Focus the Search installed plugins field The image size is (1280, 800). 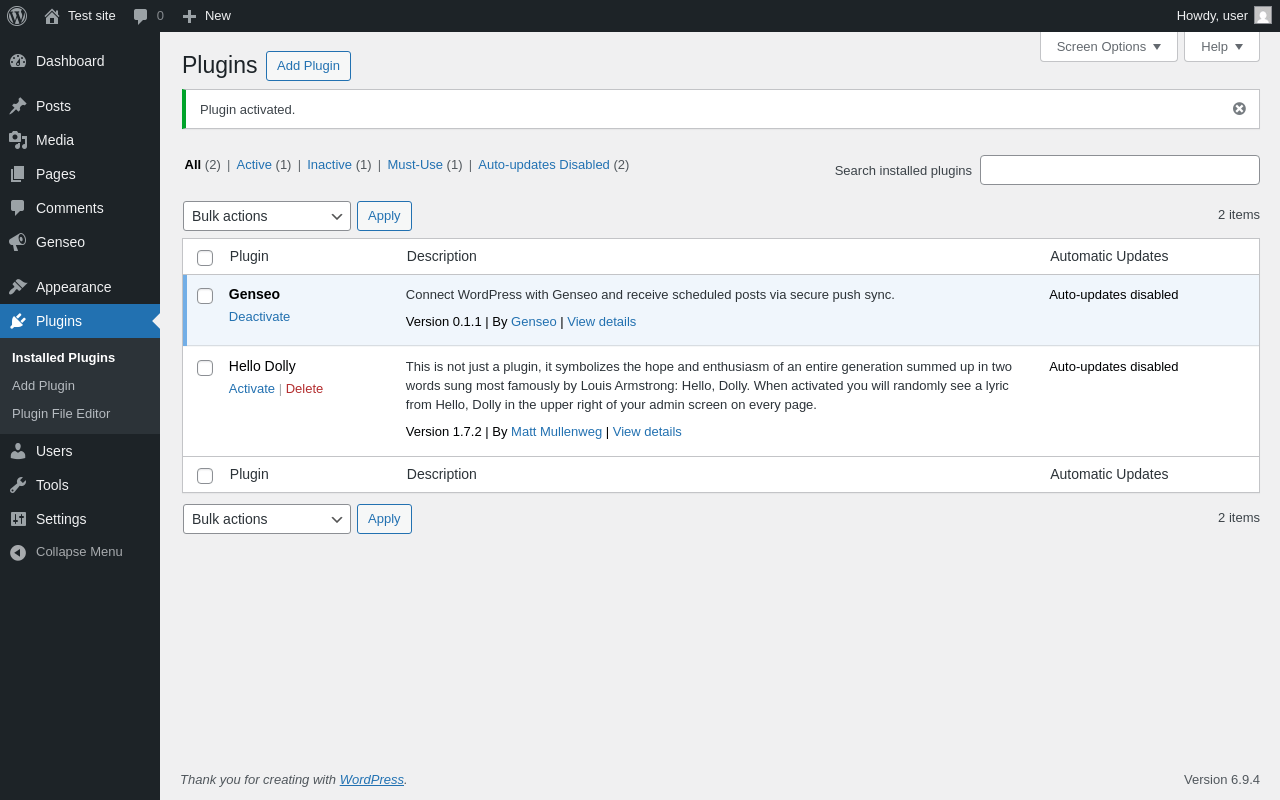1119,170
